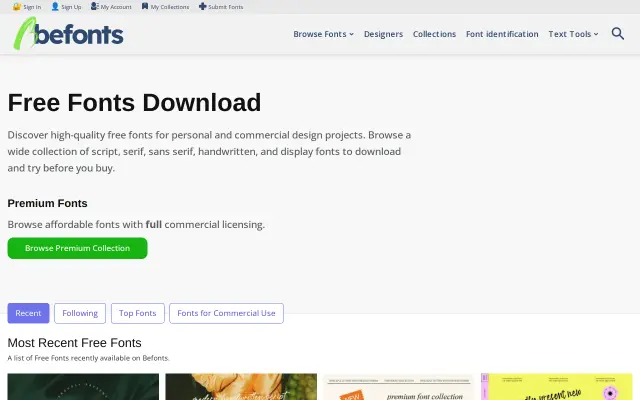This screenshot has height=400, width=640.
Task: Open the My Collections link text
Action: [170, 7]
